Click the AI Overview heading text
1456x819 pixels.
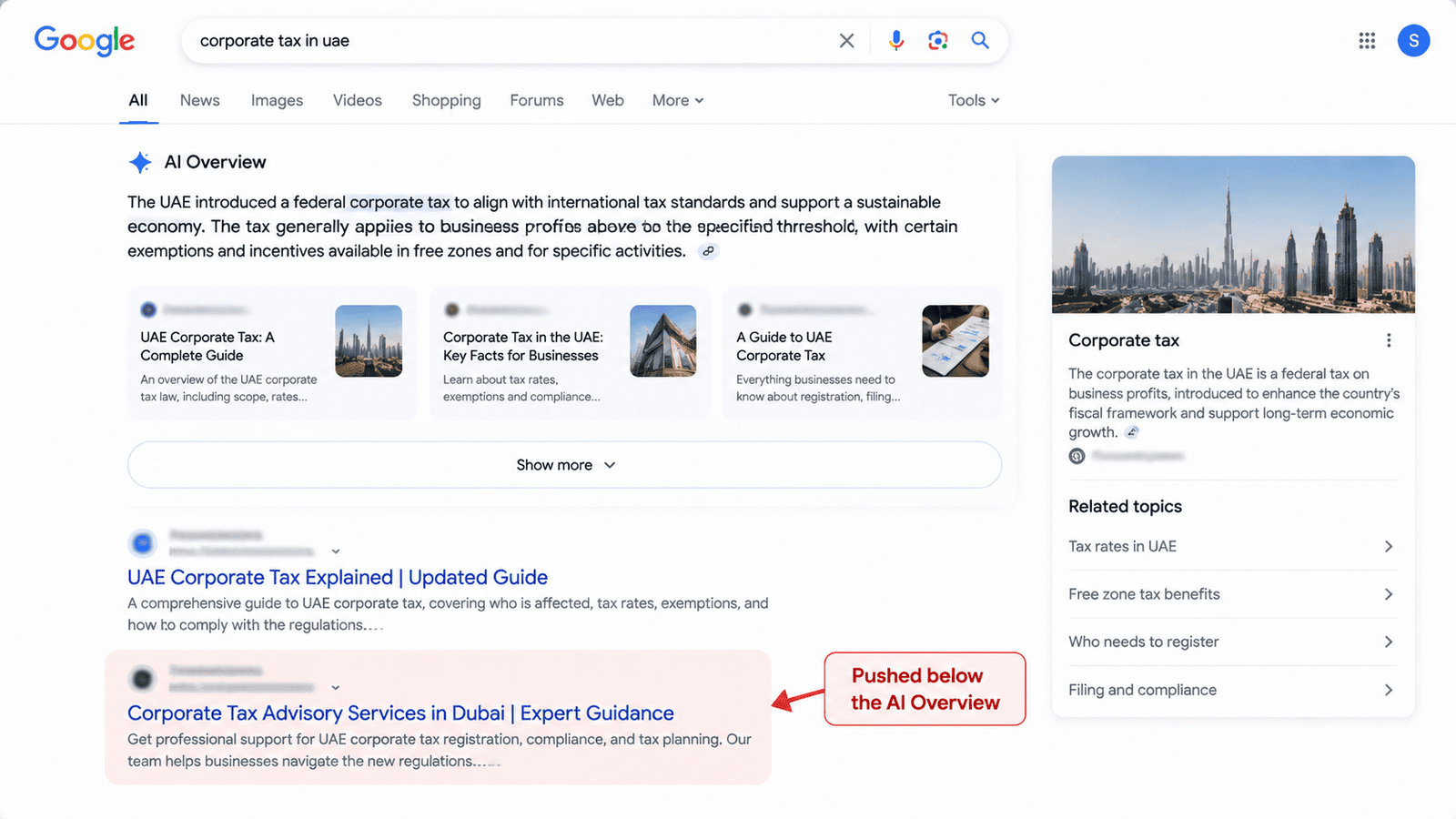(215, 162)
